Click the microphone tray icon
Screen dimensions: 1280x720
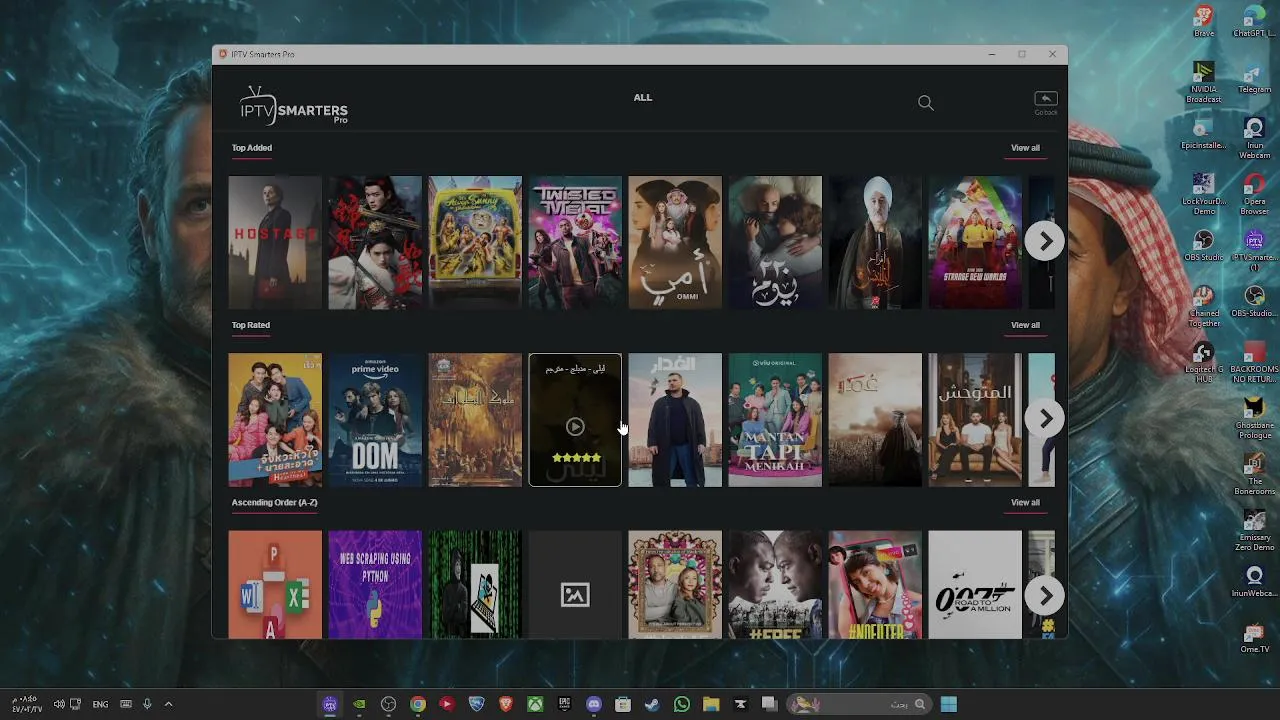coord(147,704)
